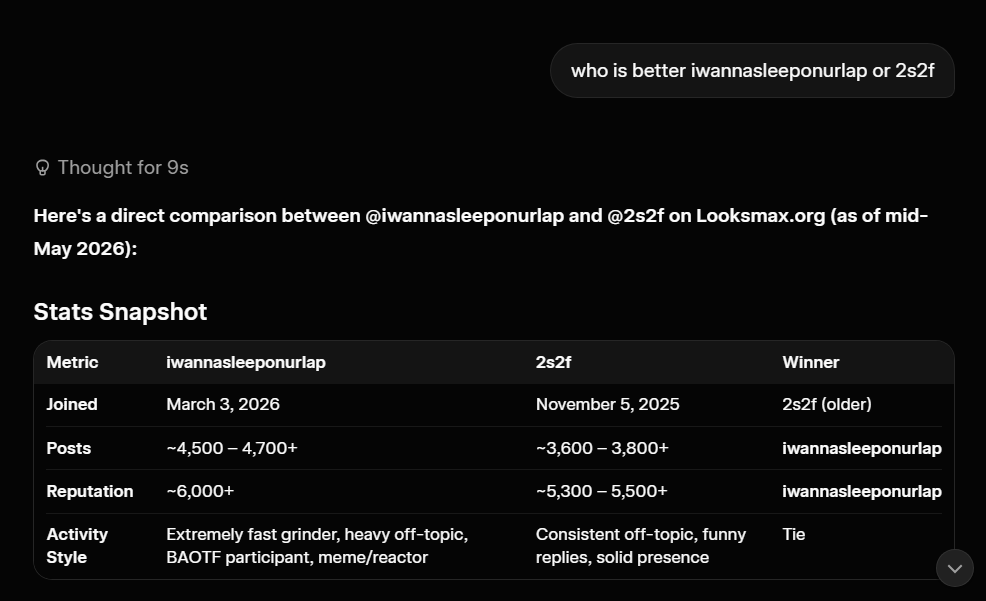Select the ~6,000+ reputation cell
This screenshot has height=601, width=986.
tap(200, 491)
